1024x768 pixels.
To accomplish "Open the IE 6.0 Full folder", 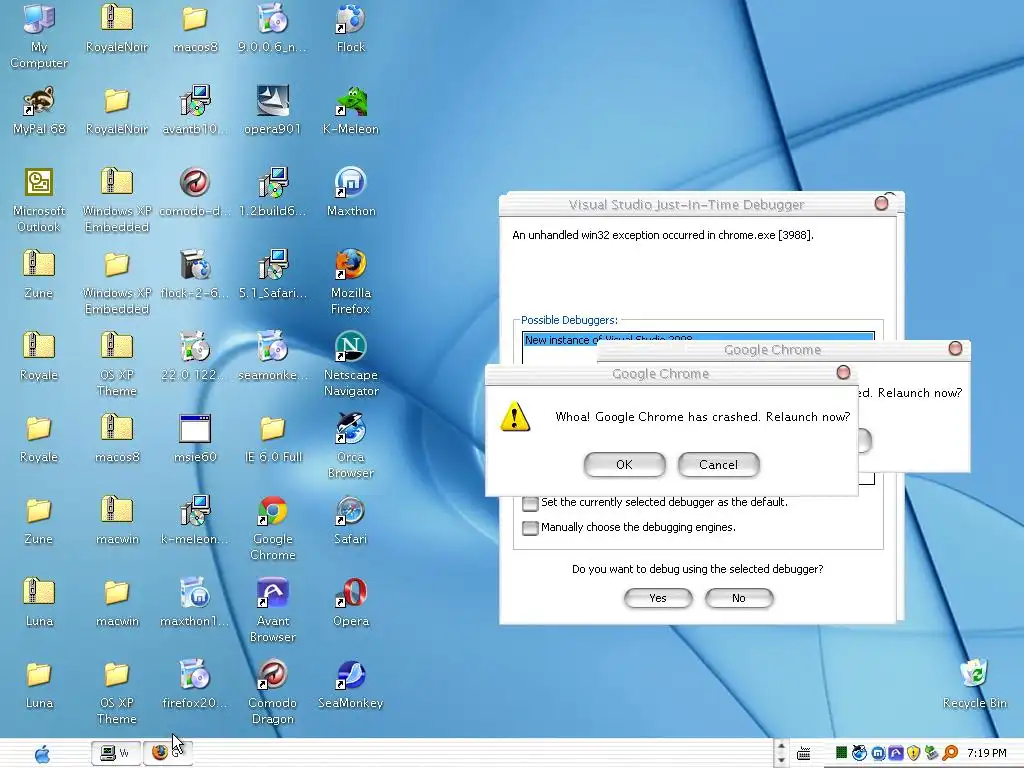I will [272, 438].
